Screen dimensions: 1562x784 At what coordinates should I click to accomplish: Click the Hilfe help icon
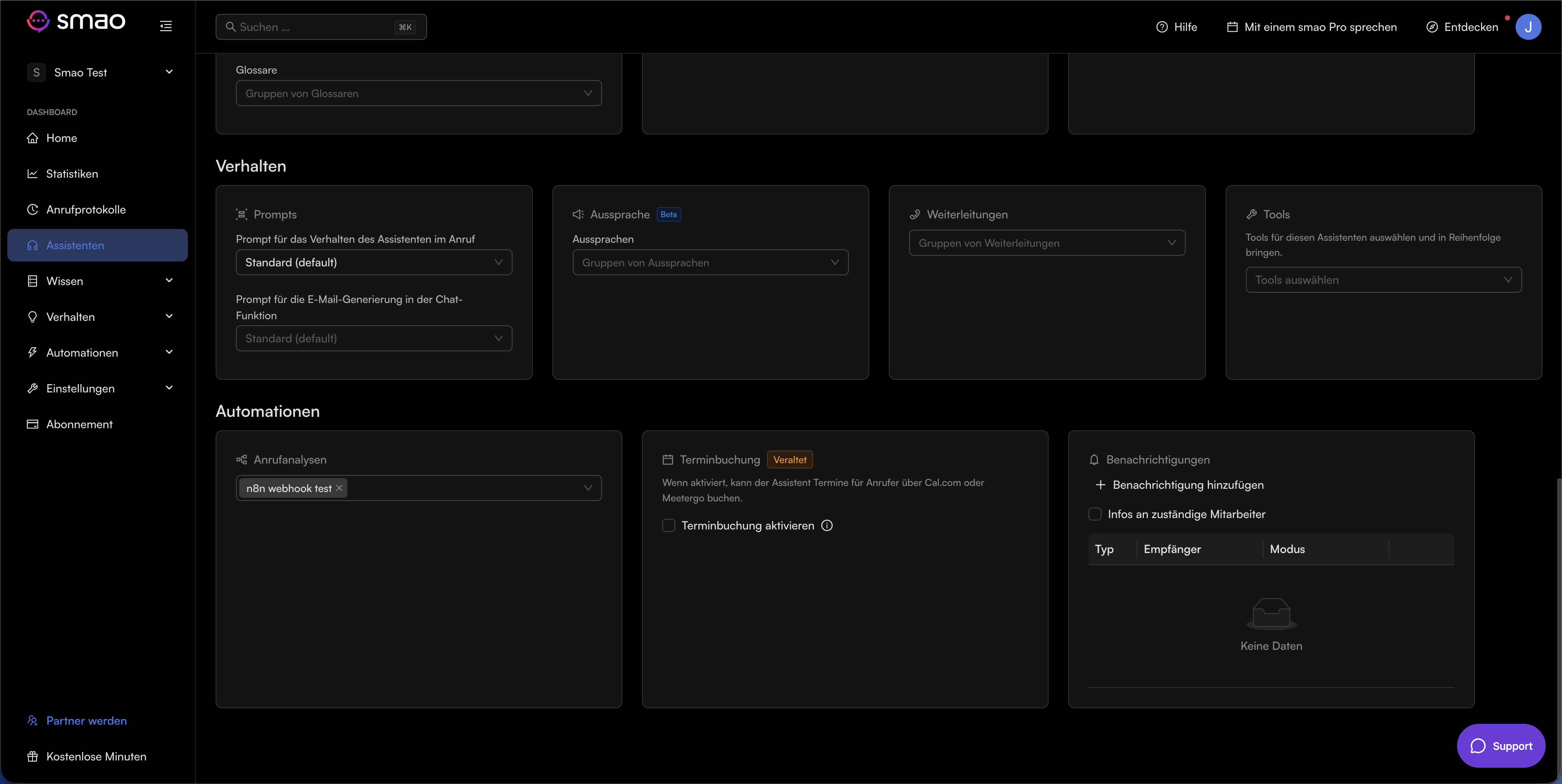1162,27
